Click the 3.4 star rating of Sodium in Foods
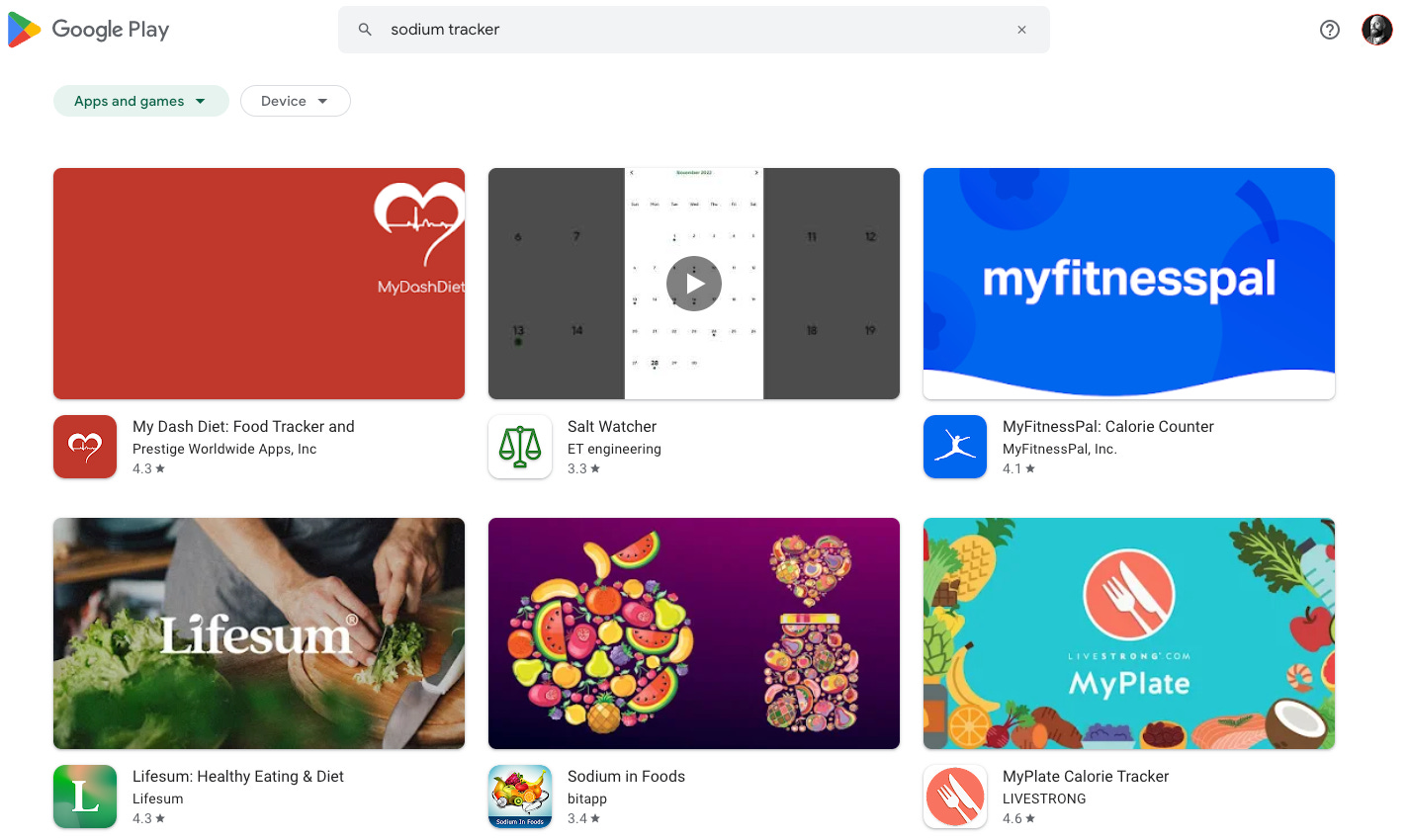1409x840 pixels. click(x=583, y=818)
